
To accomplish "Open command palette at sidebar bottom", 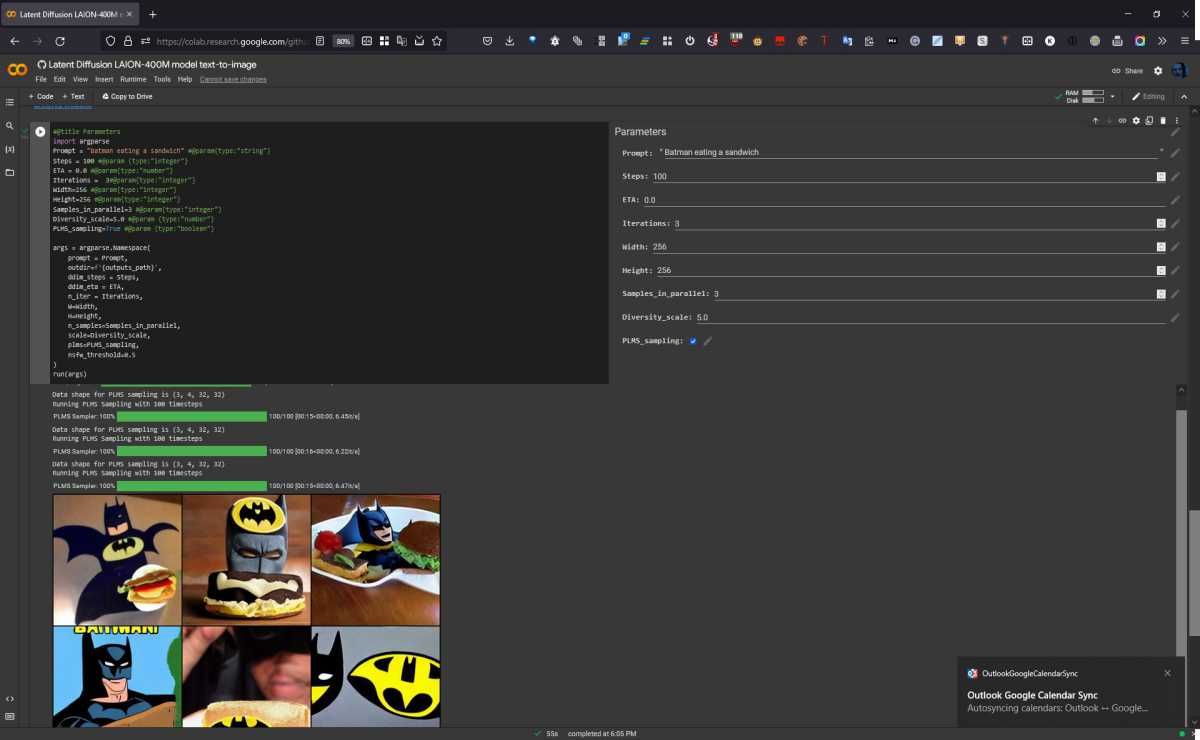I will [10, 716].
